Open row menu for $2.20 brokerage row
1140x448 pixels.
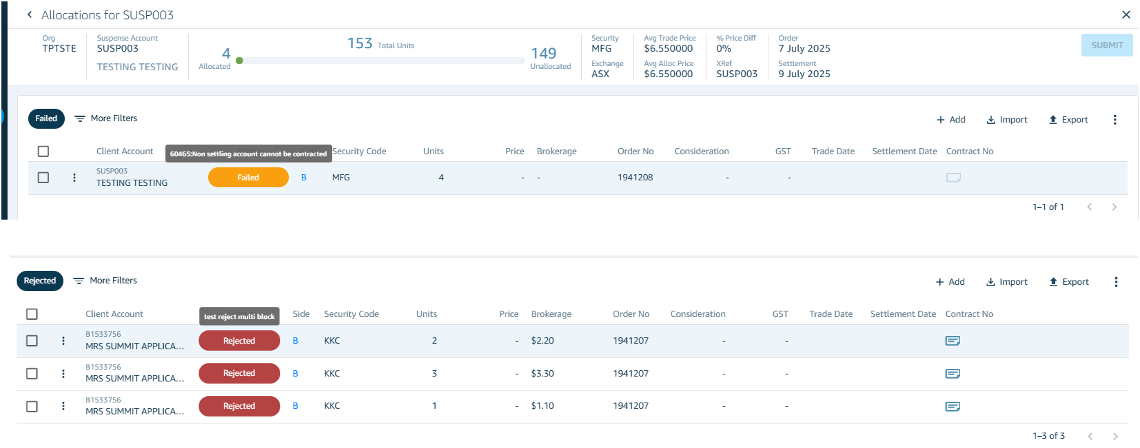point(63,341)
